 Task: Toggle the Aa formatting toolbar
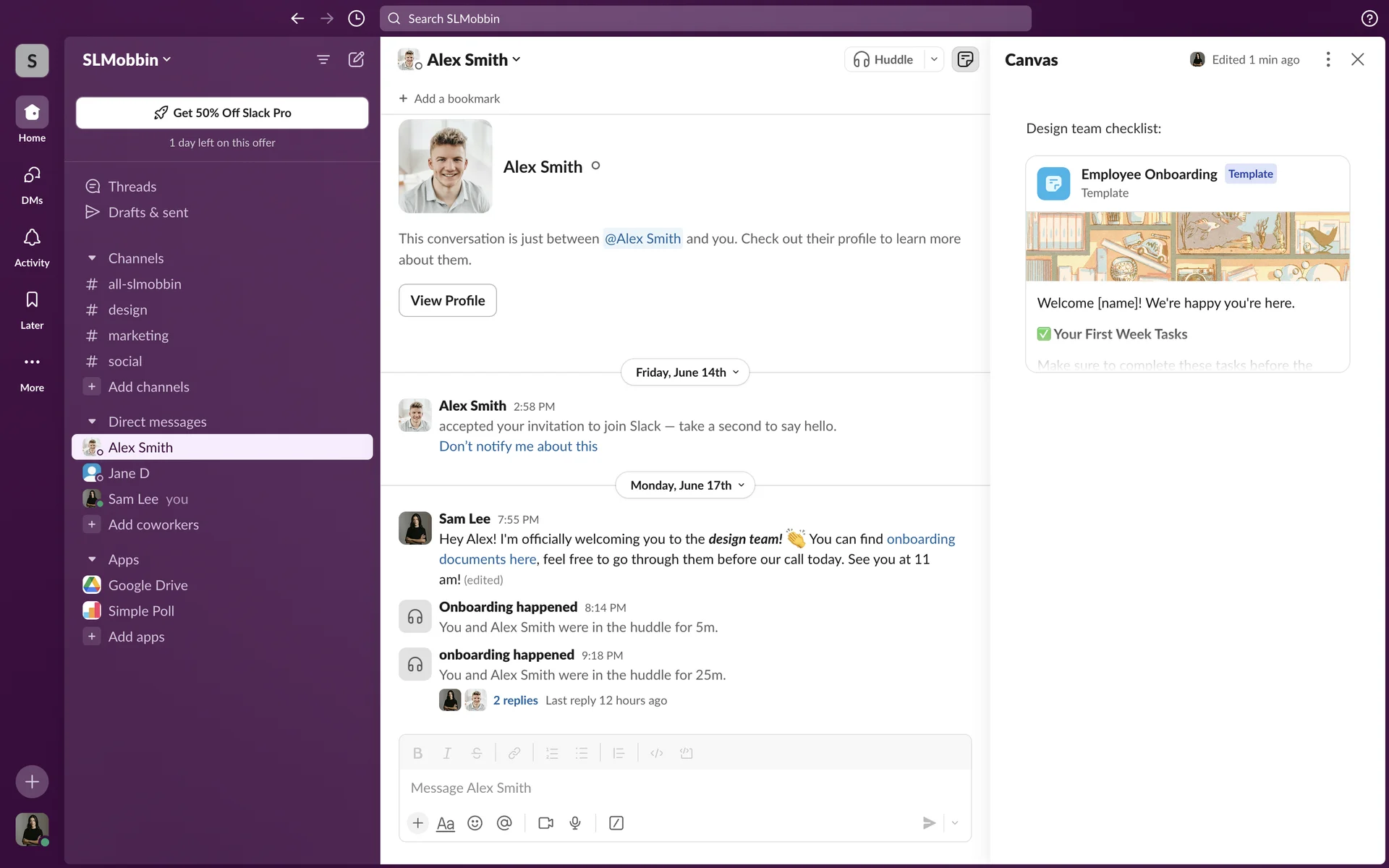(446, 823)
